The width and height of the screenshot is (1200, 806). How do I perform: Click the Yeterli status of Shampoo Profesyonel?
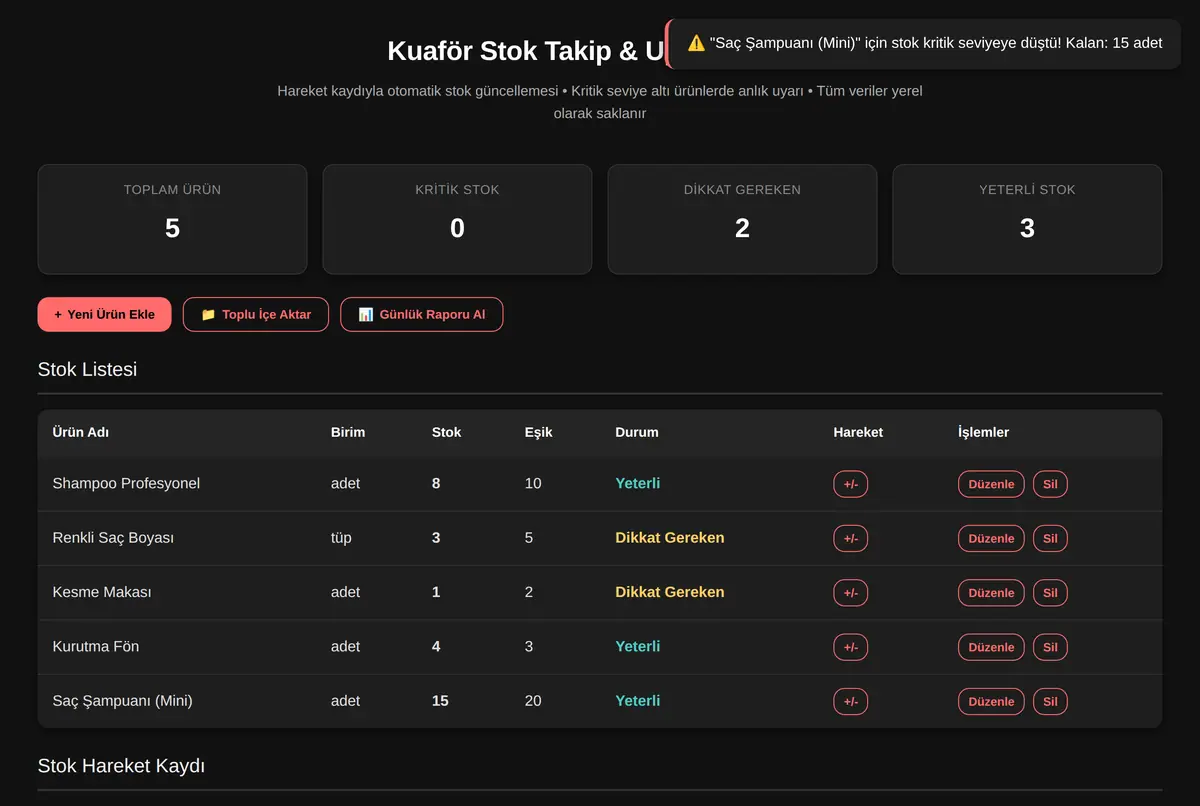638,483
